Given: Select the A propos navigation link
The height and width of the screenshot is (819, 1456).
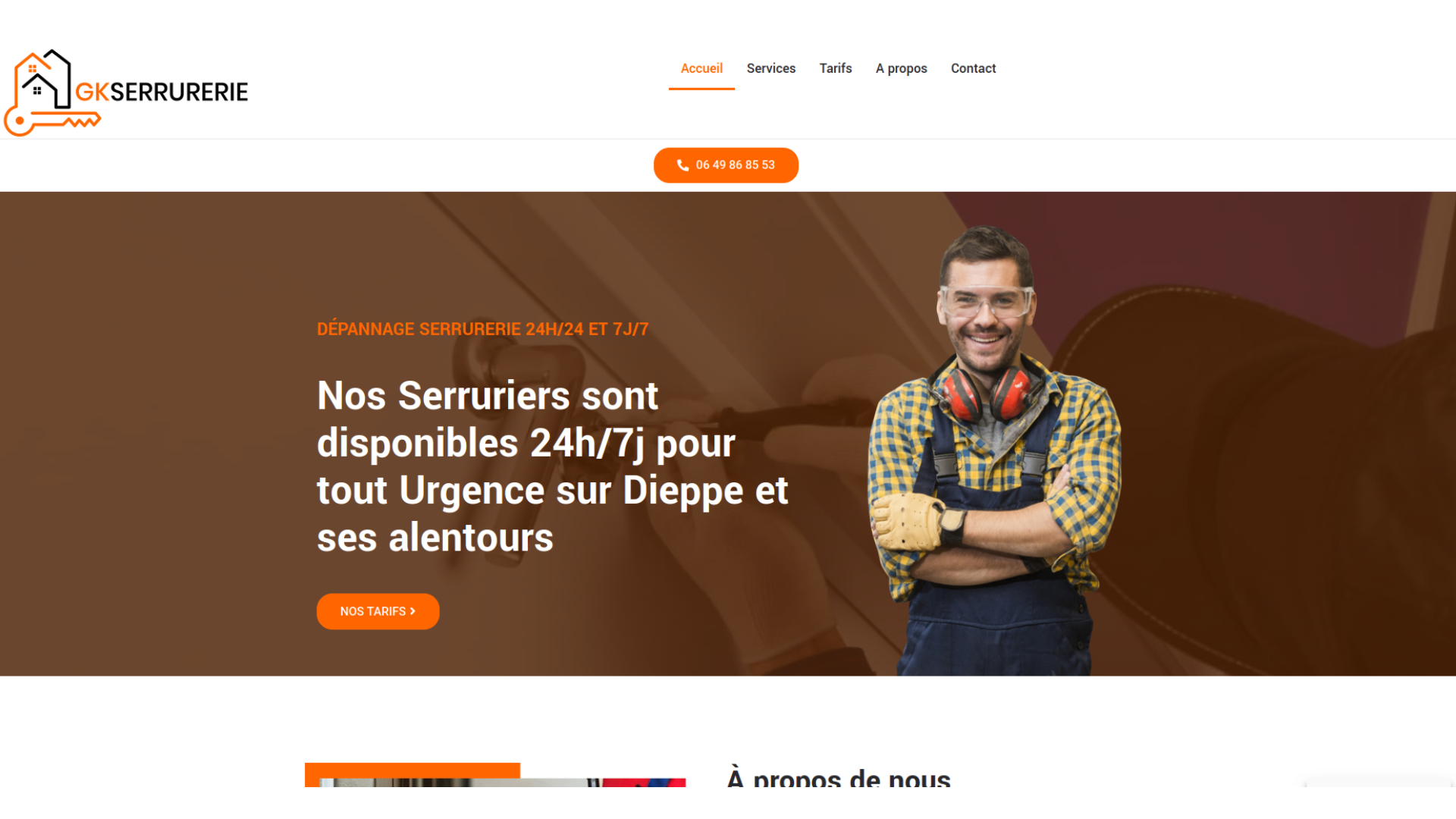Looking at the screenshot, I should click(x=901, y=68).
